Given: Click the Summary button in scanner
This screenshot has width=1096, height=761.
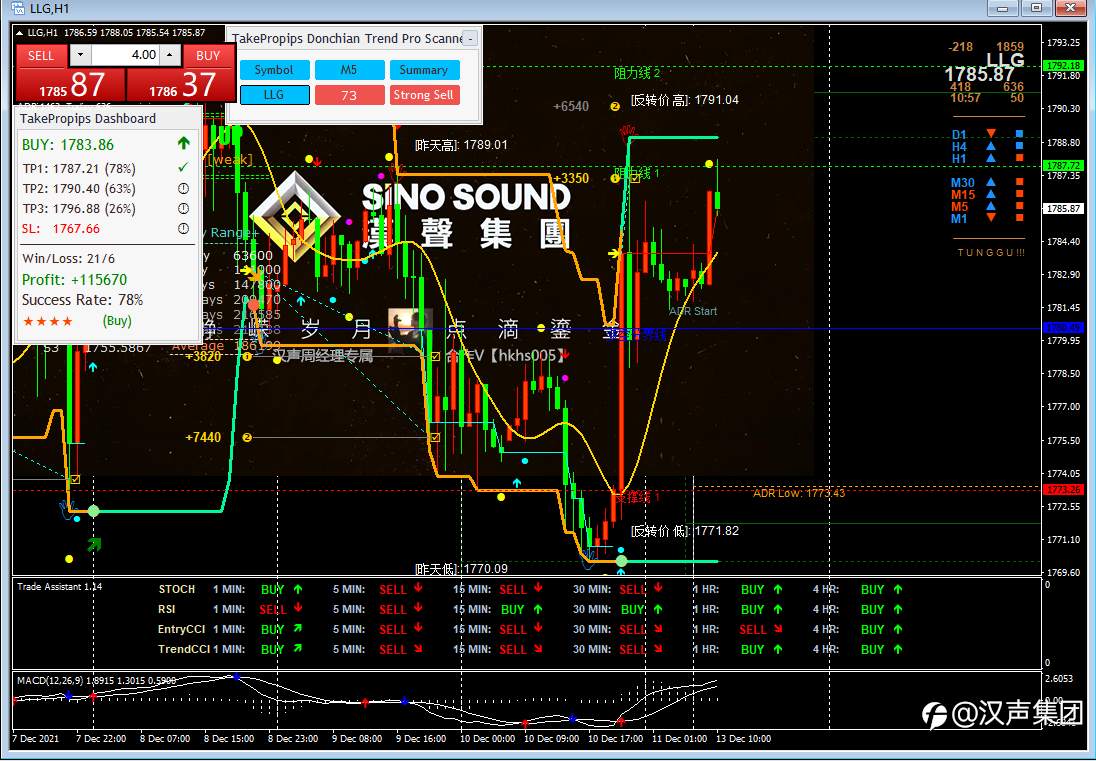Looking at the screenshot, I should [x=424, y=70].
